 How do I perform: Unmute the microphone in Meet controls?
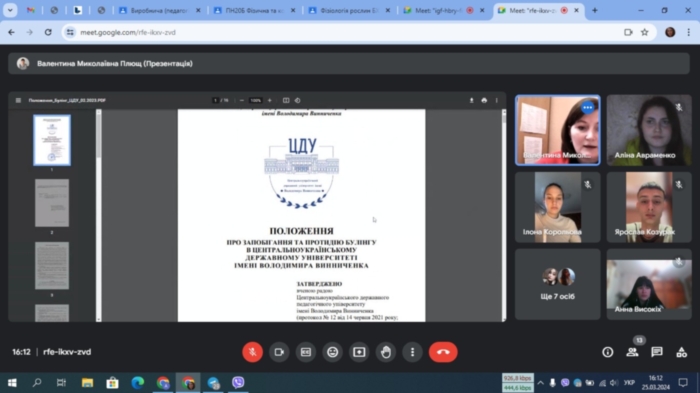click(x=252, y=352)
